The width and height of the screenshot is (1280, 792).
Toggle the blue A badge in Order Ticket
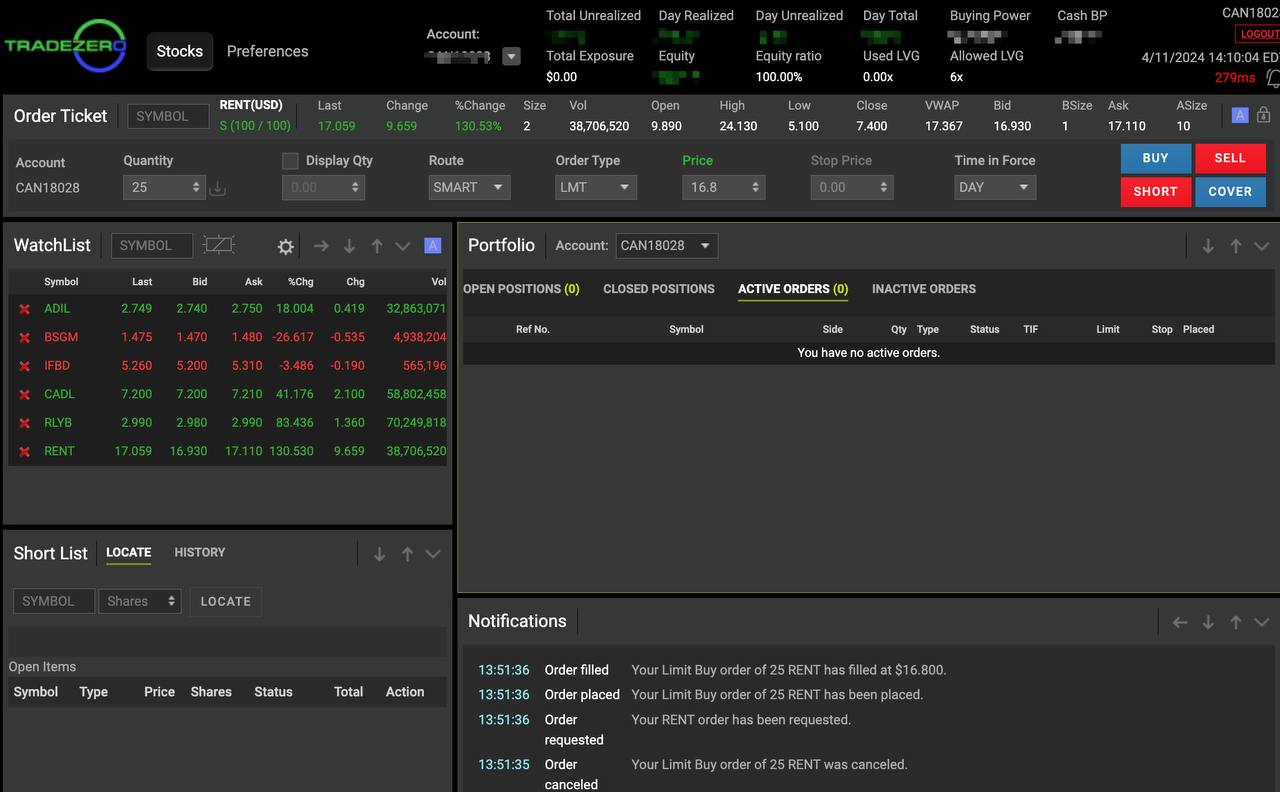[1240, 115]
